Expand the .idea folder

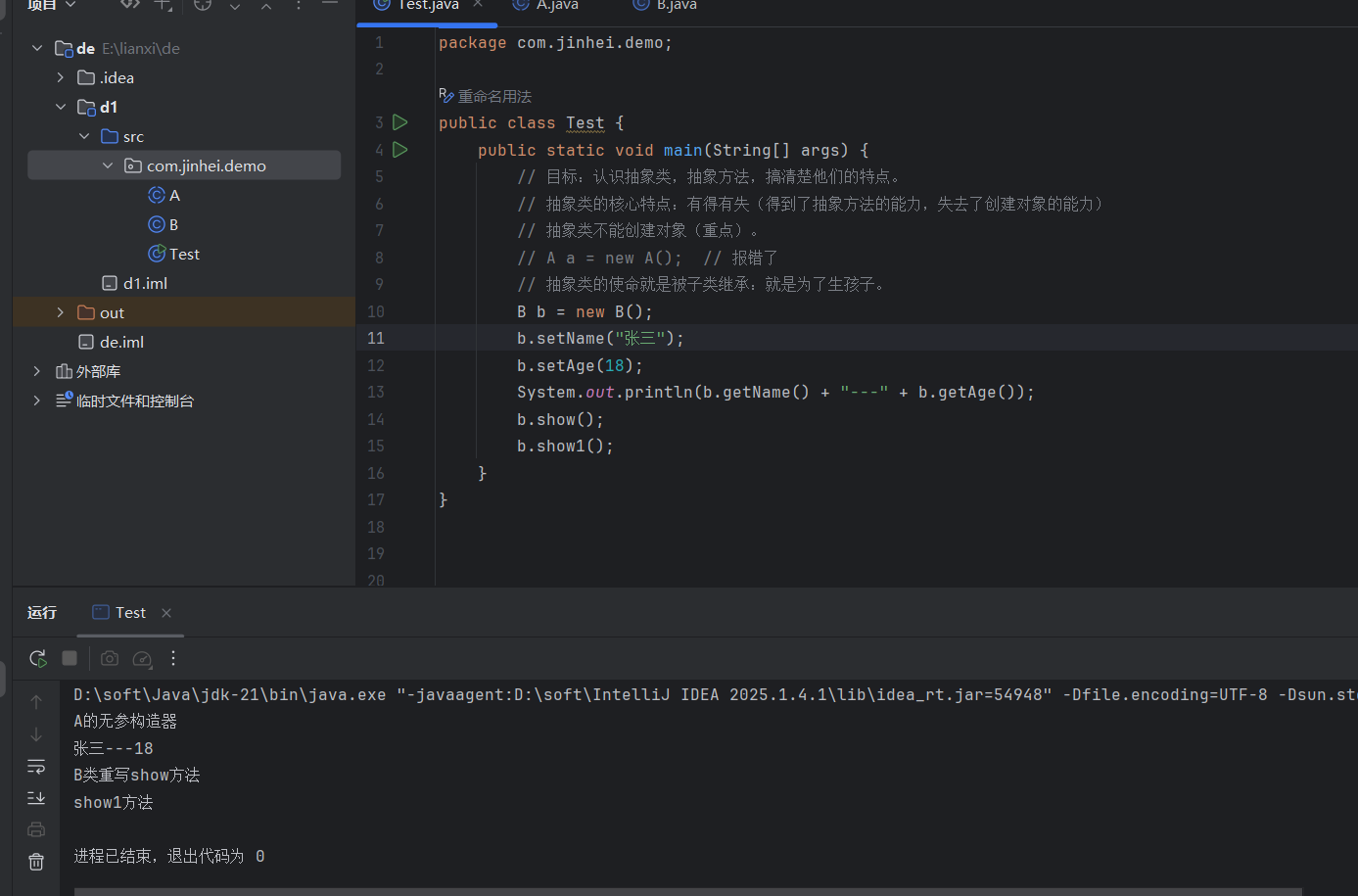(x=61, y=77)
